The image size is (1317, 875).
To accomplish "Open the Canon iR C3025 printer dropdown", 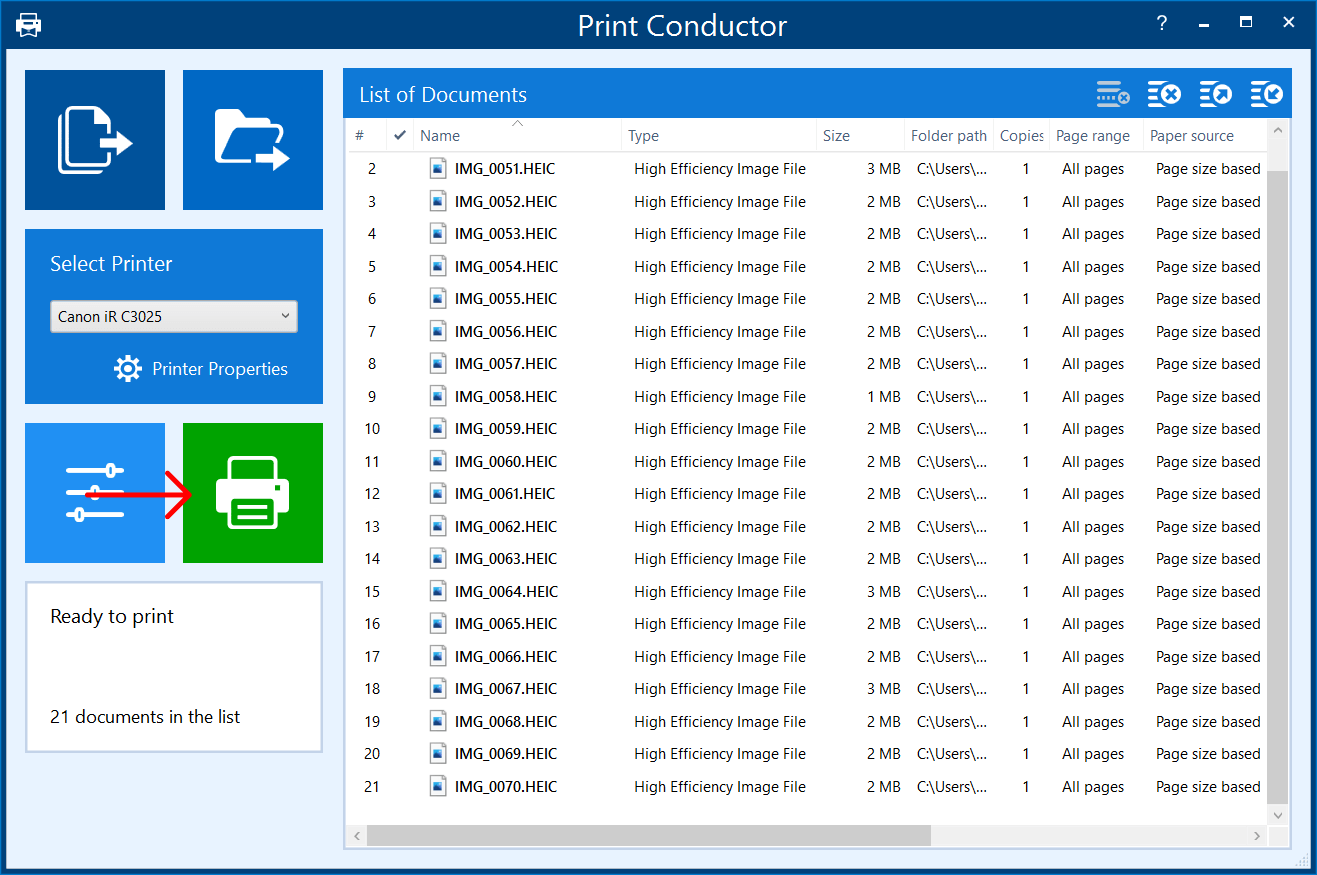I will pos(173,316).
